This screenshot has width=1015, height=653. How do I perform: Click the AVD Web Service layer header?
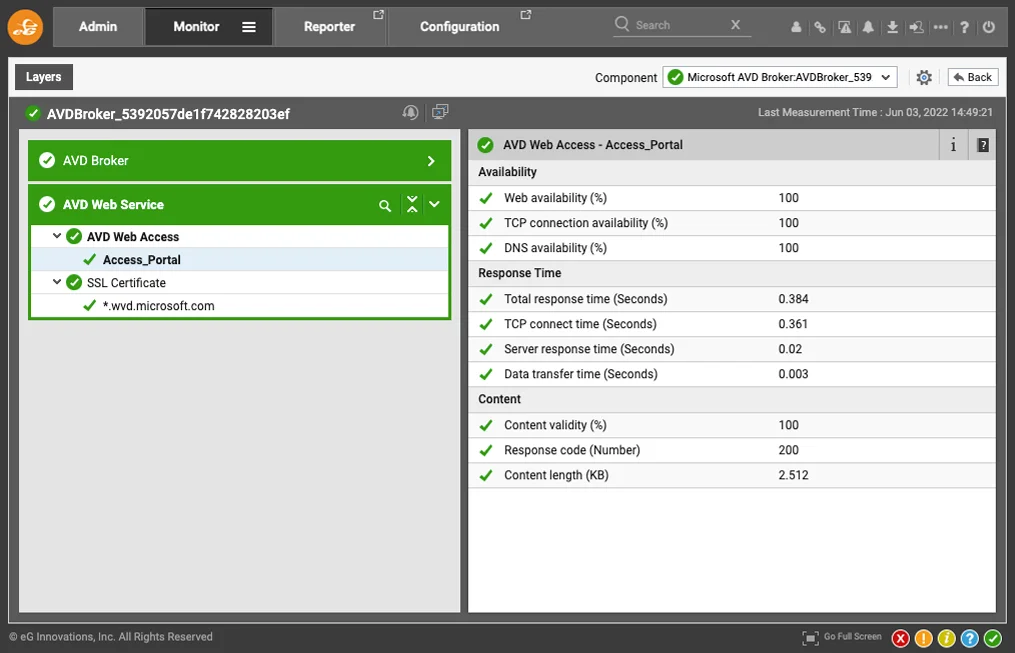[x=240, y=205]
